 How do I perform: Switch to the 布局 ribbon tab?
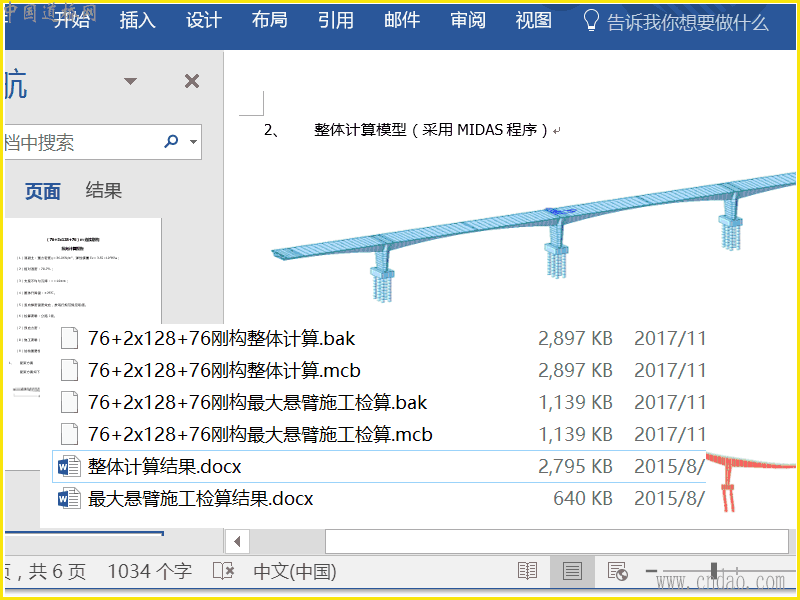click(x=269, y=20)
